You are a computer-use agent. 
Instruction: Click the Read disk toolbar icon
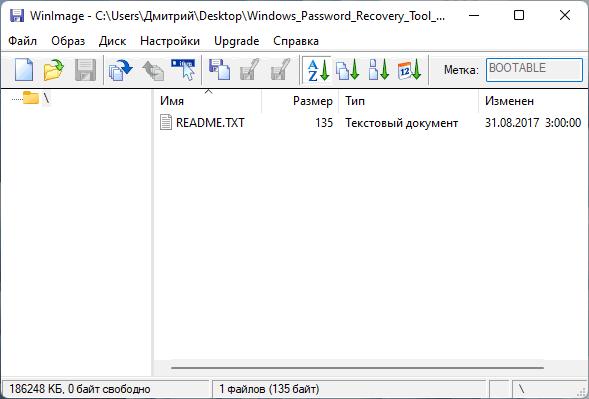coord(219,70)
